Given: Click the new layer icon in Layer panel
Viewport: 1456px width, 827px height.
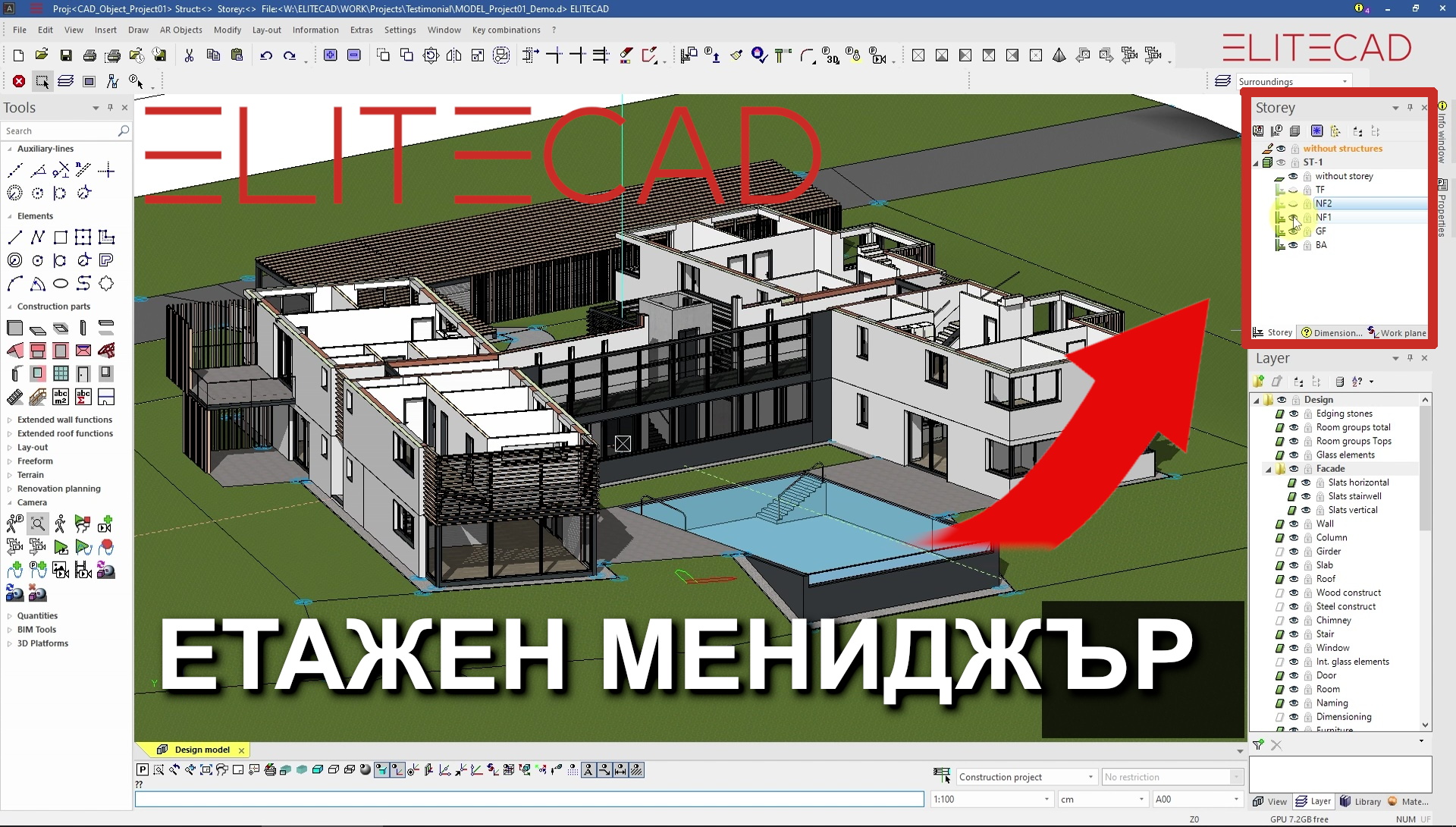Looking at the screenshot, I should tap(1260, 382).
